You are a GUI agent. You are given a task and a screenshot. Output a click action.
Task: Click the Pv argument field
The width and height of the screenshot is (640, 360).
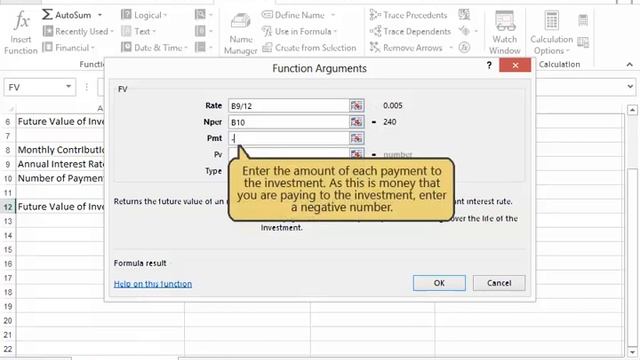pyautogui.click(x=289, y=153)
